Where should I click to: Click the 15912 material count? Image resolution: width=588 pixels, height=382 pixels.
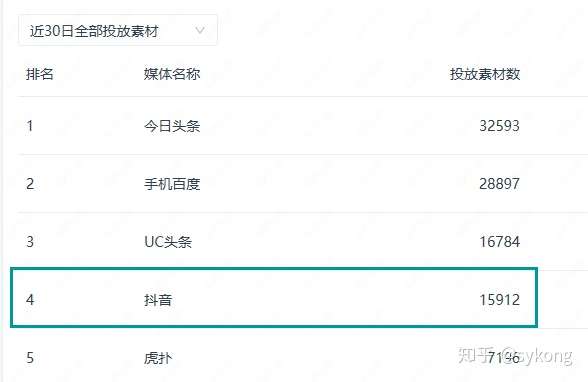point(500,300)
